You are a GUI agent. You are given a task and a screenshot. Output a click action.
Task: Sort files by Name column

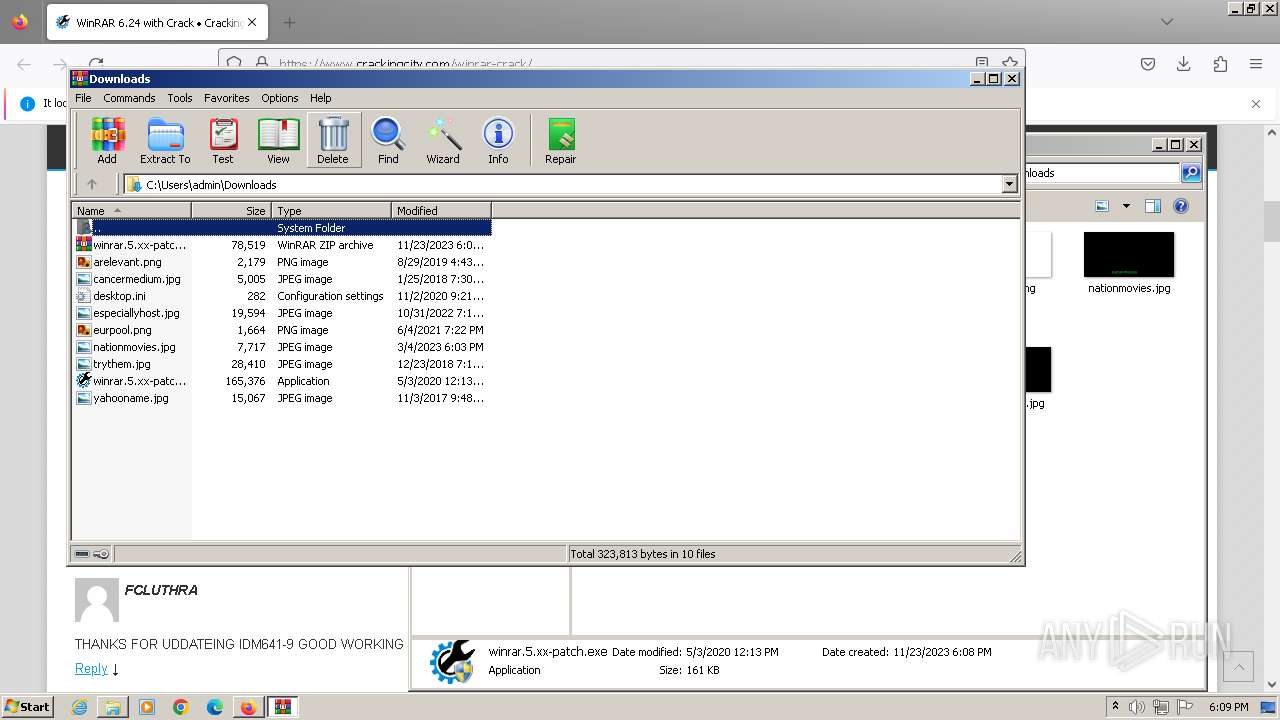(131, 211)
